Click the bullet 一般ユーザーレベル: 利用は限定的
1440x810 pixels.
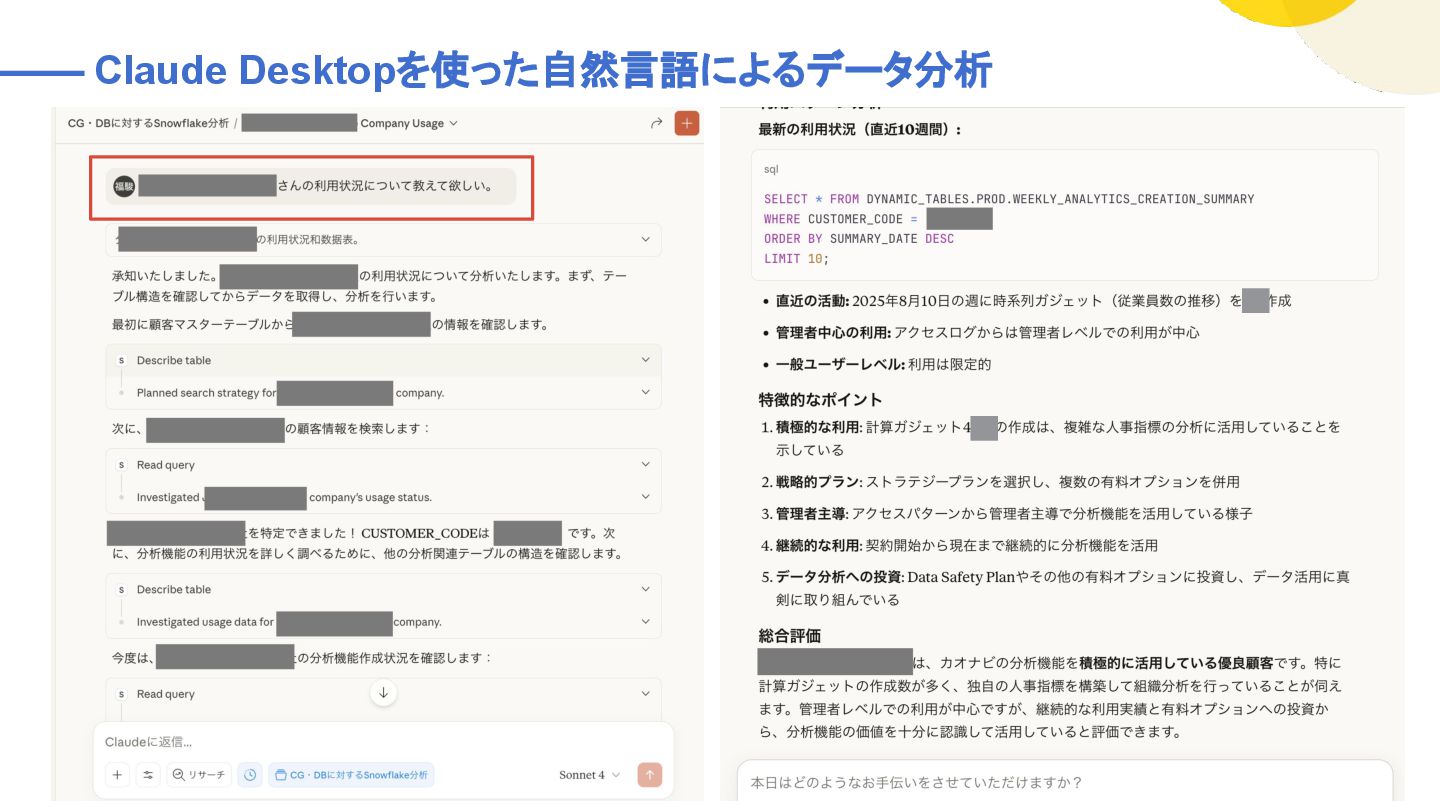tap(883, 364)
